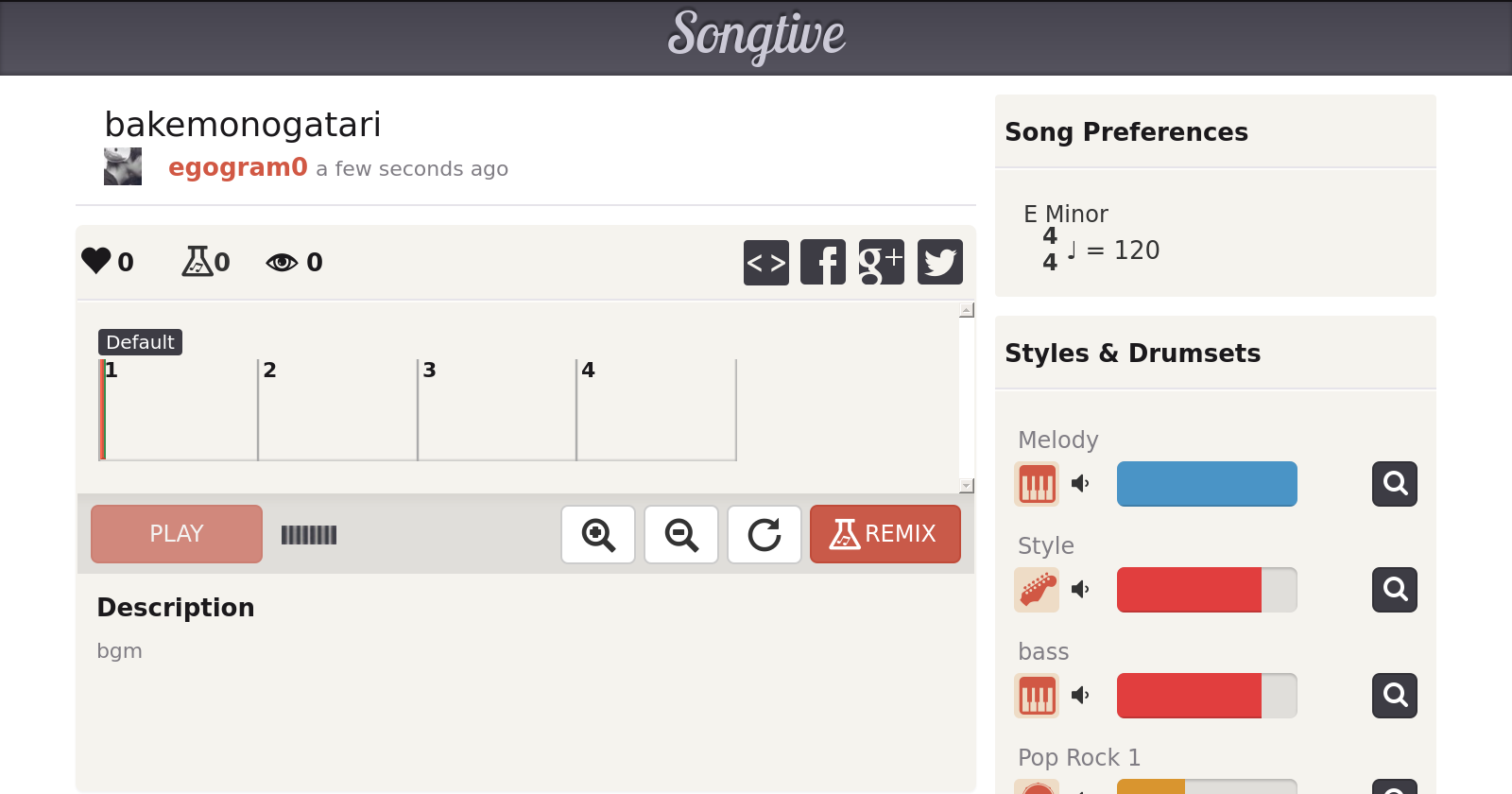Zoom out on the song timeline
The height and width of the screenshot is (794, 1512).
[681, 535]
